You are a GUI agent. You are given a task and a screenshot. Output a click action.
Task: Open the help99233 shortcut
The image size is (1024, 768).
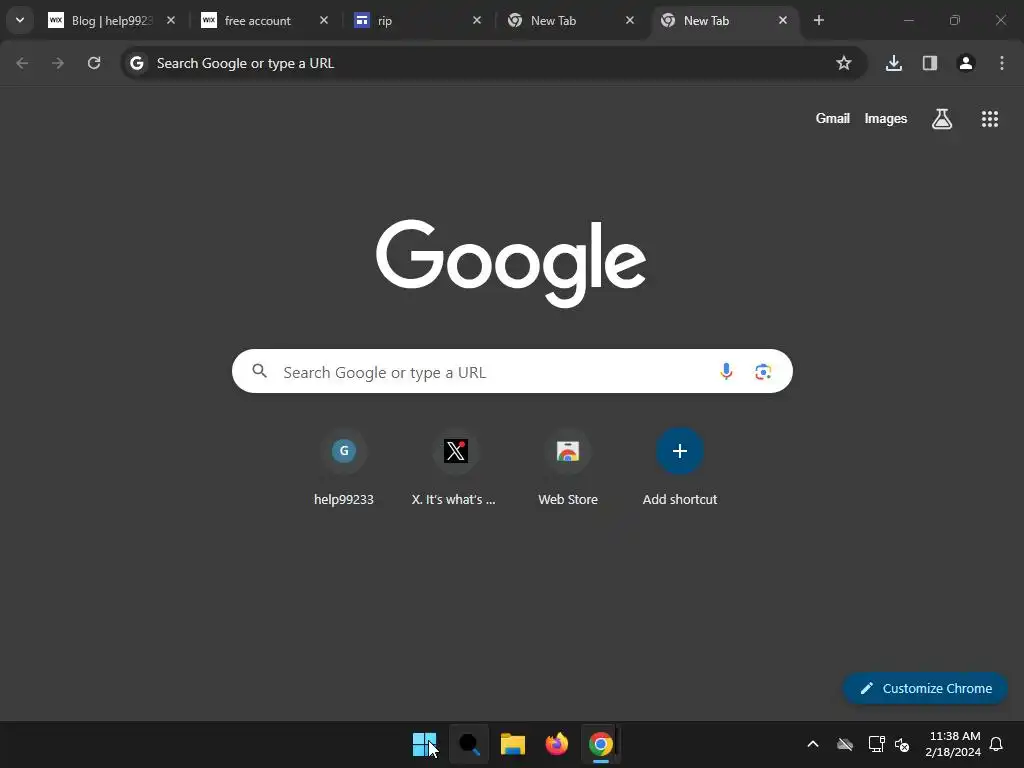tap(344, 468)
